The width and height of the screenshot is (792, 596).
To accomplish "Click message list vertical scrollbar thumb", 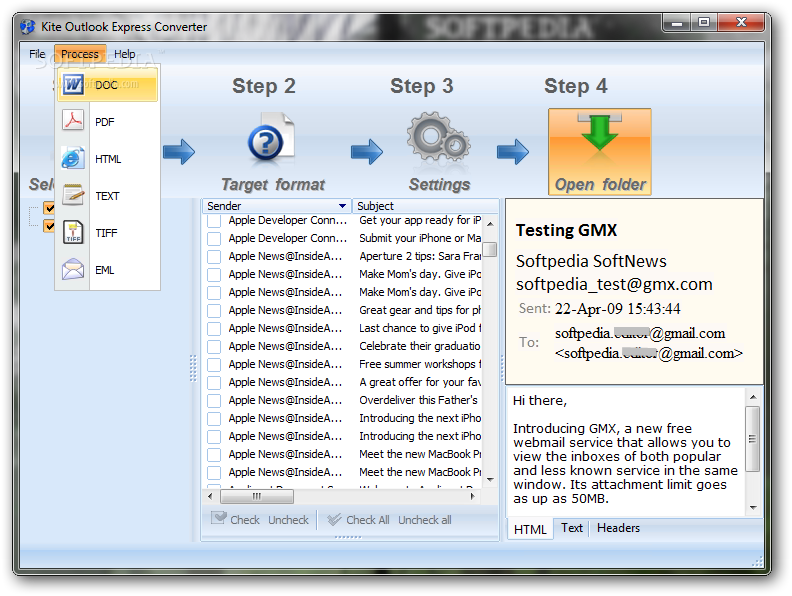I will click(489, 250).
